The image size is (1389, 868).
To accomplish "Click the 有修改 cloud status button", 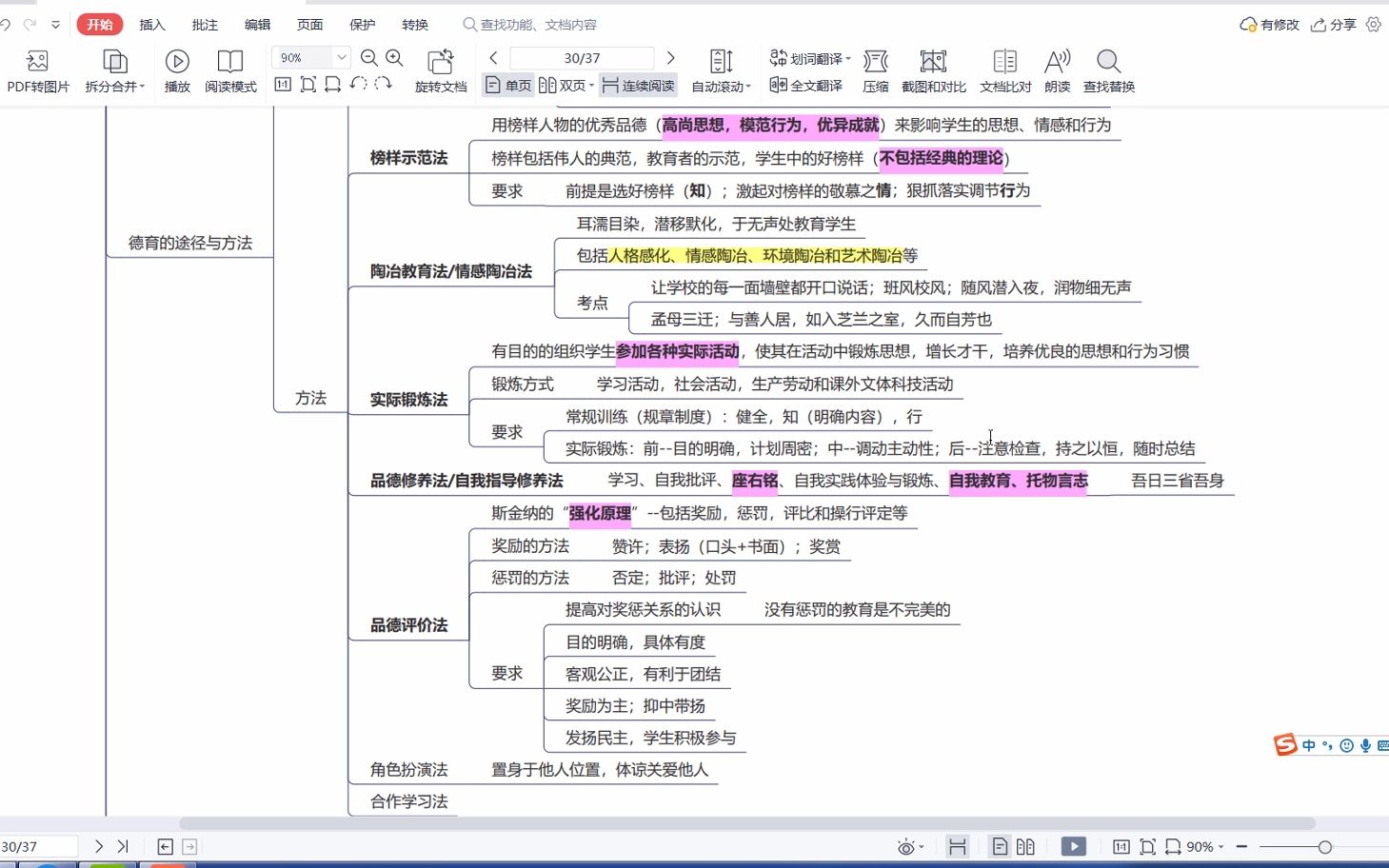I will 1269,25.
